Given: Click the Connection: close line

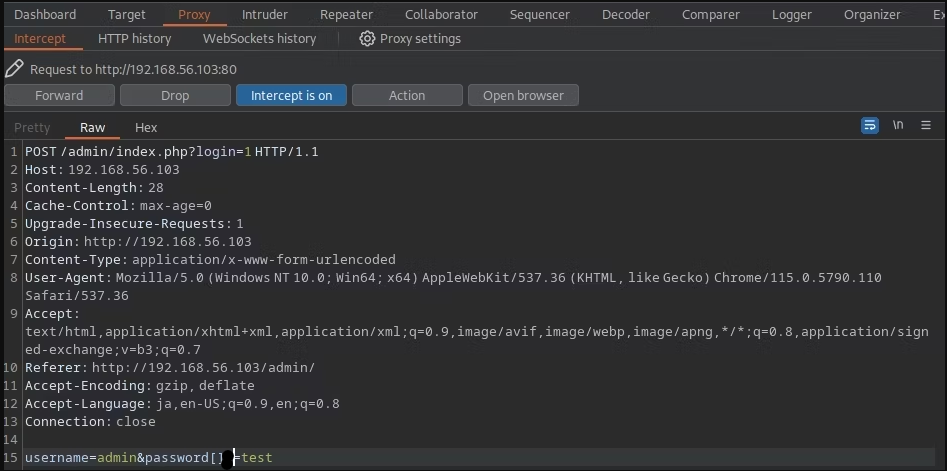Looking at the screenshot, I should click(90, 421).
